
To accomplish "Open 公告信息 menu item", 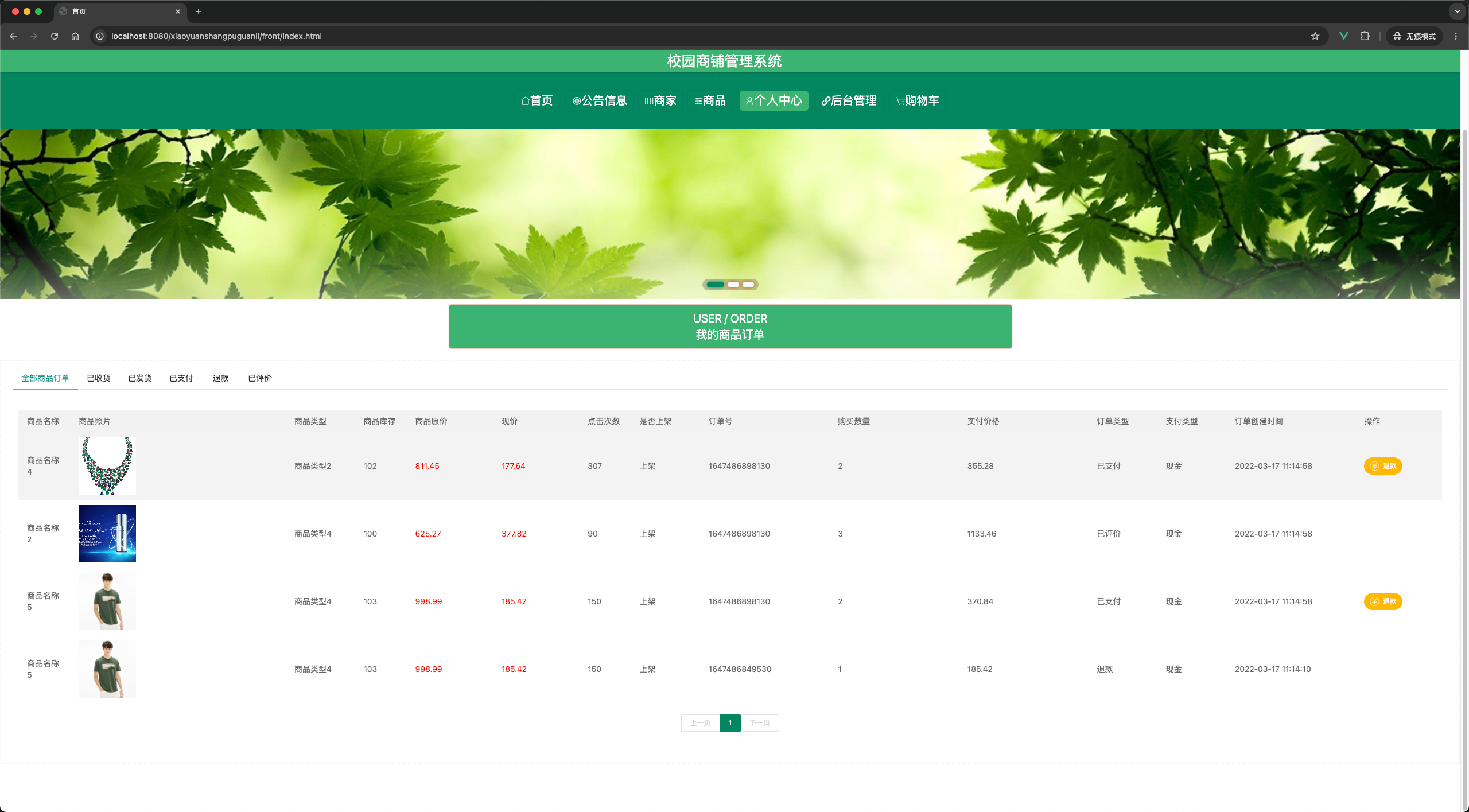I will (600, 100).
